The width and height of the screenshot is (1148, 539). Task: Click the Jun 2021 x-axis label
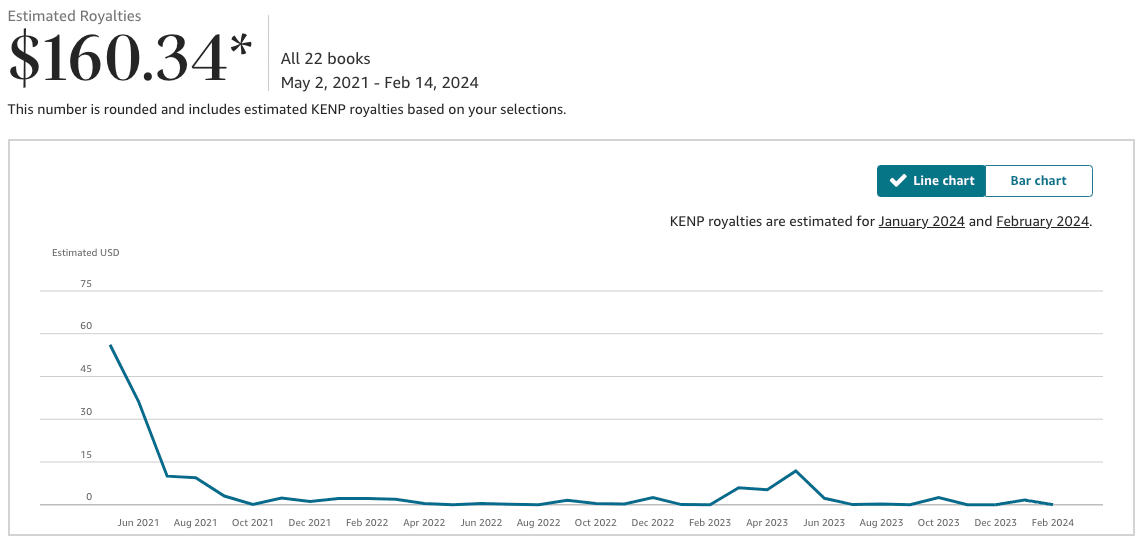(x=138, y=523)
